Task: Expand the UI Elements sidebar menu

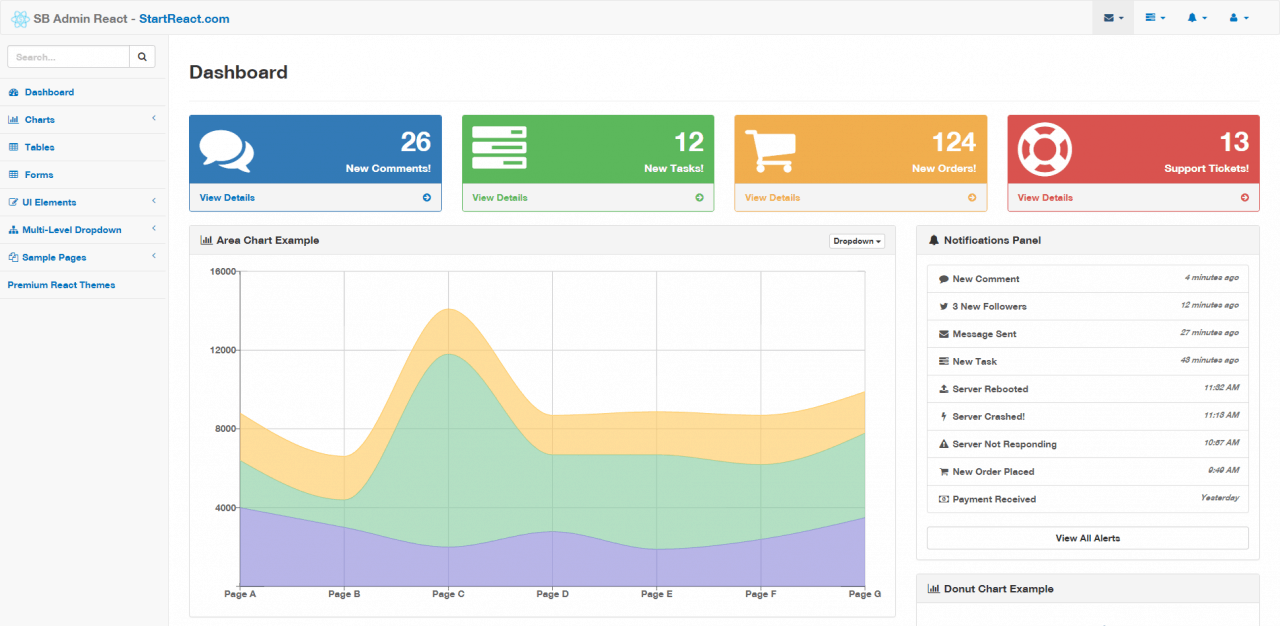Action: click(84, 202)
